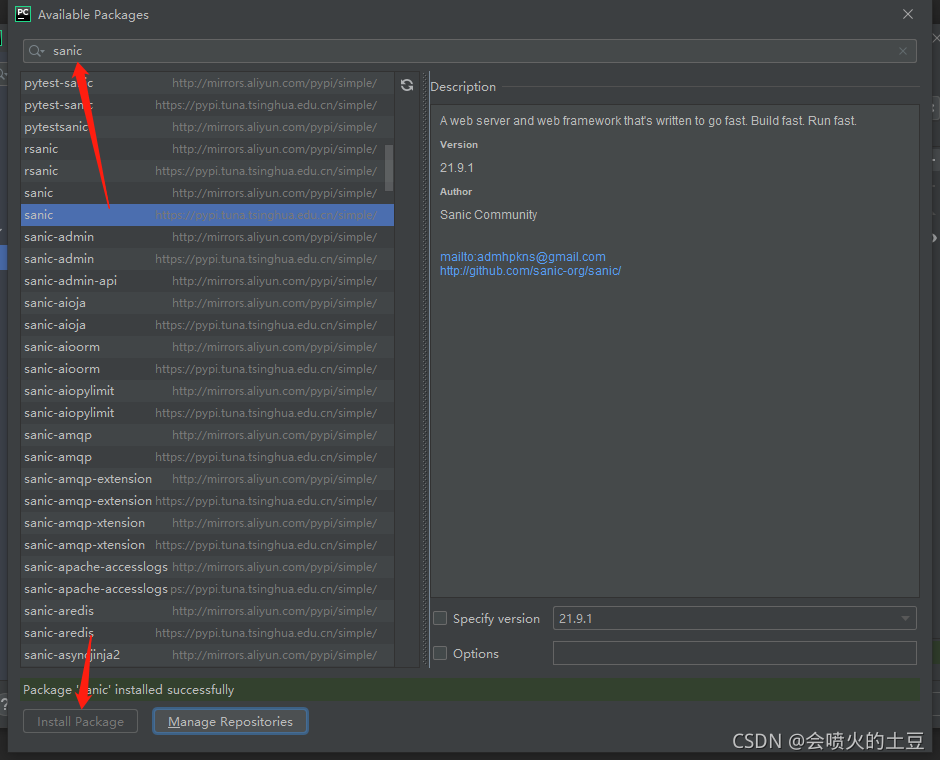940x760 pixels.
Task: Select pytest-sanic from the tsinghua mirror
Action: coord(207,105)
